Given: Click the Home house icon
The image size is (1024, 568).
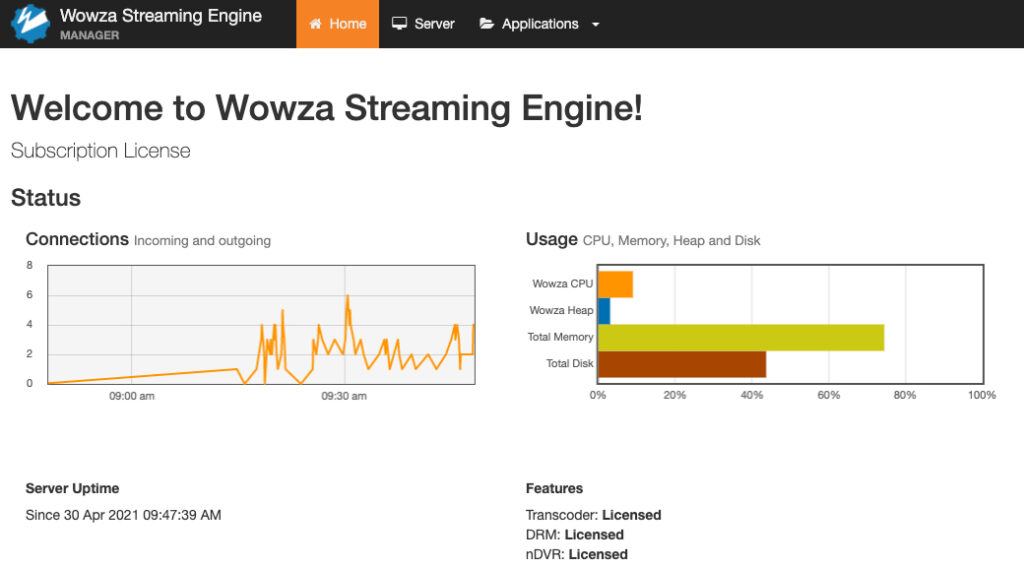Looking at the screenshot, I should pos(315,24).
